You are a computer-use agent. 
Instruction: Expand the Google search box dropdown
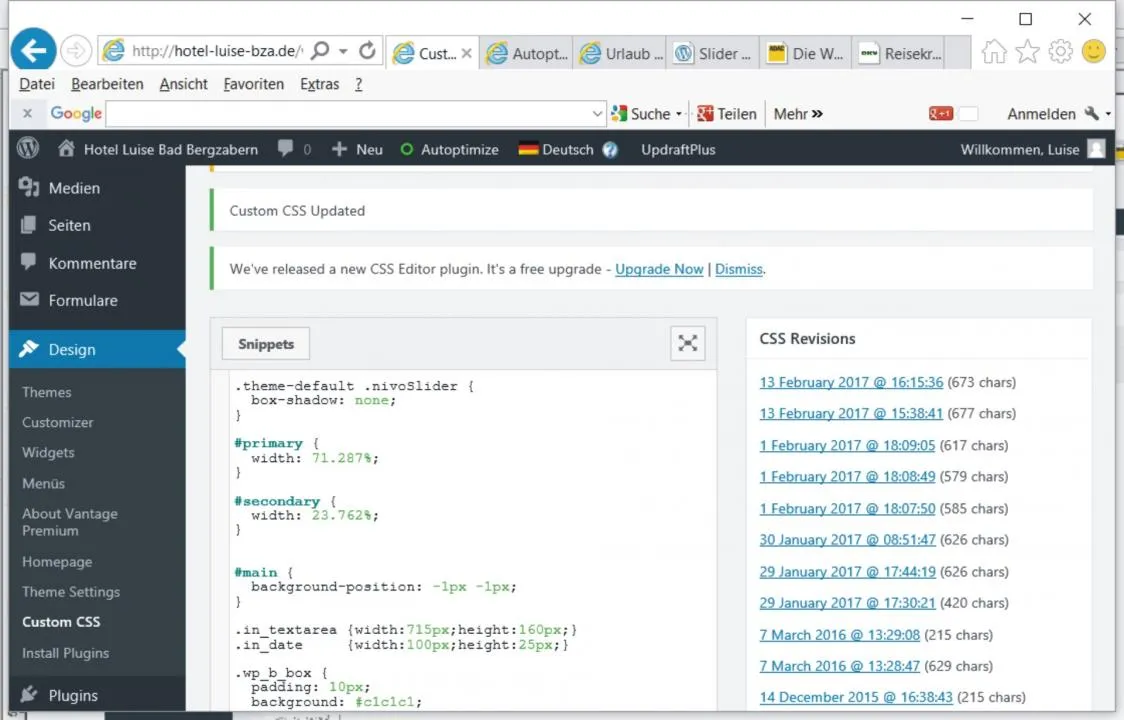597,113
